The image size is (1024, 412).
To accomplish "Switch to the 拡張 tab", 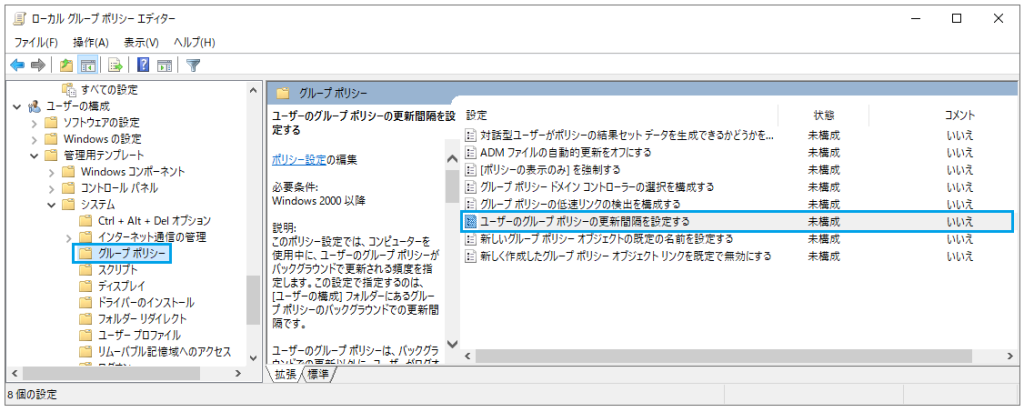I will click(285, 374).
